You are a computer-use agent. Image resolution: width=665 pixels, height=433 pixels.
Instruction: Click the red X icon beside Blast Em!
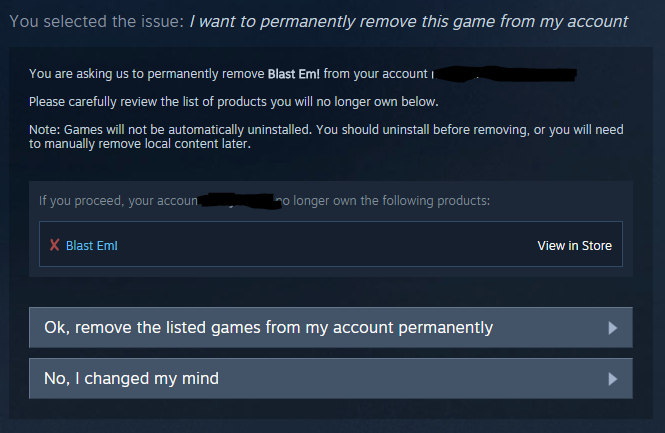(x=54, y=245)
